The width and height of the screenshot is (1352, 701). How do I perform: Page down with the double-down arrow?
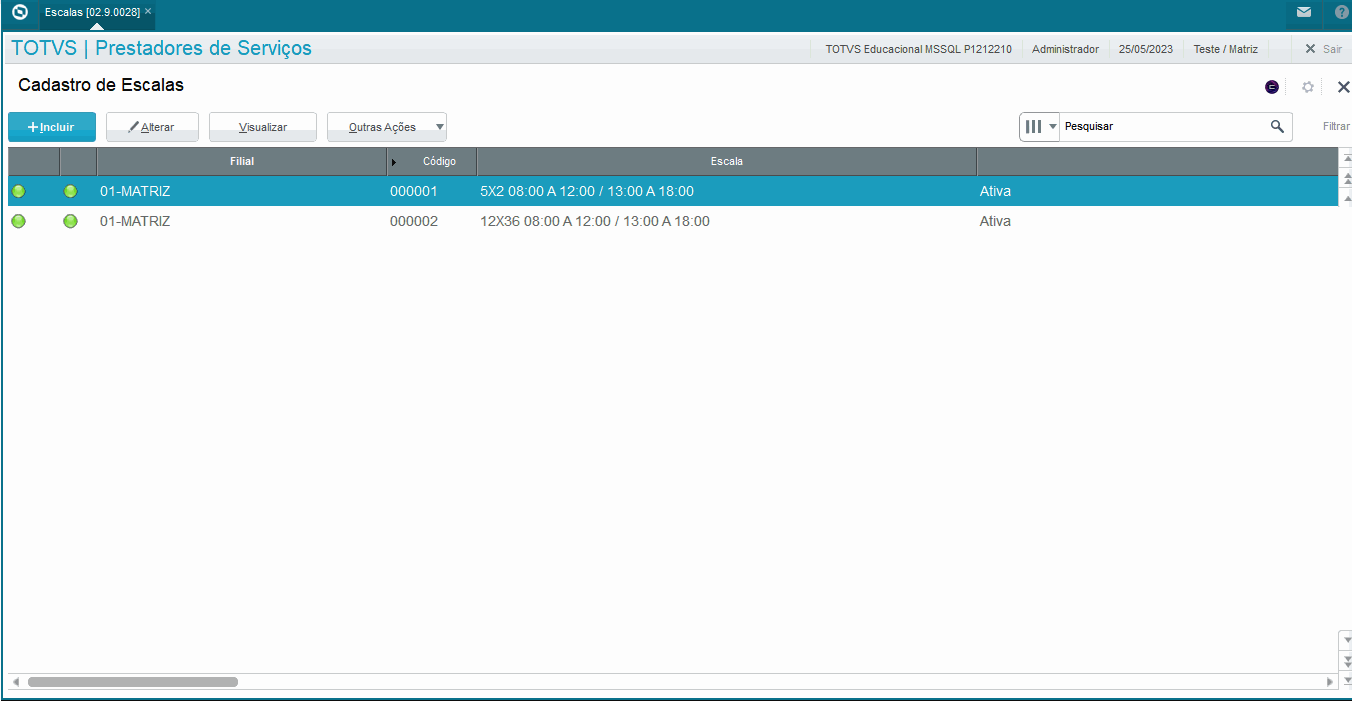coord(1346,659)
